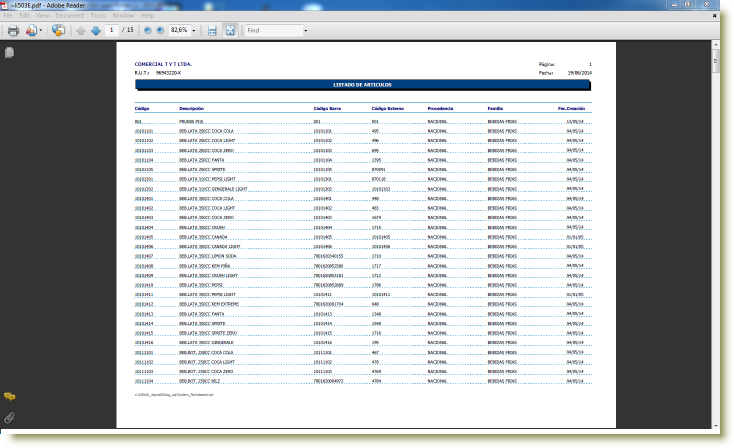Click the Familia column header
The width and height of the screenshot is (734, 448).
click(x=495, y=108)
